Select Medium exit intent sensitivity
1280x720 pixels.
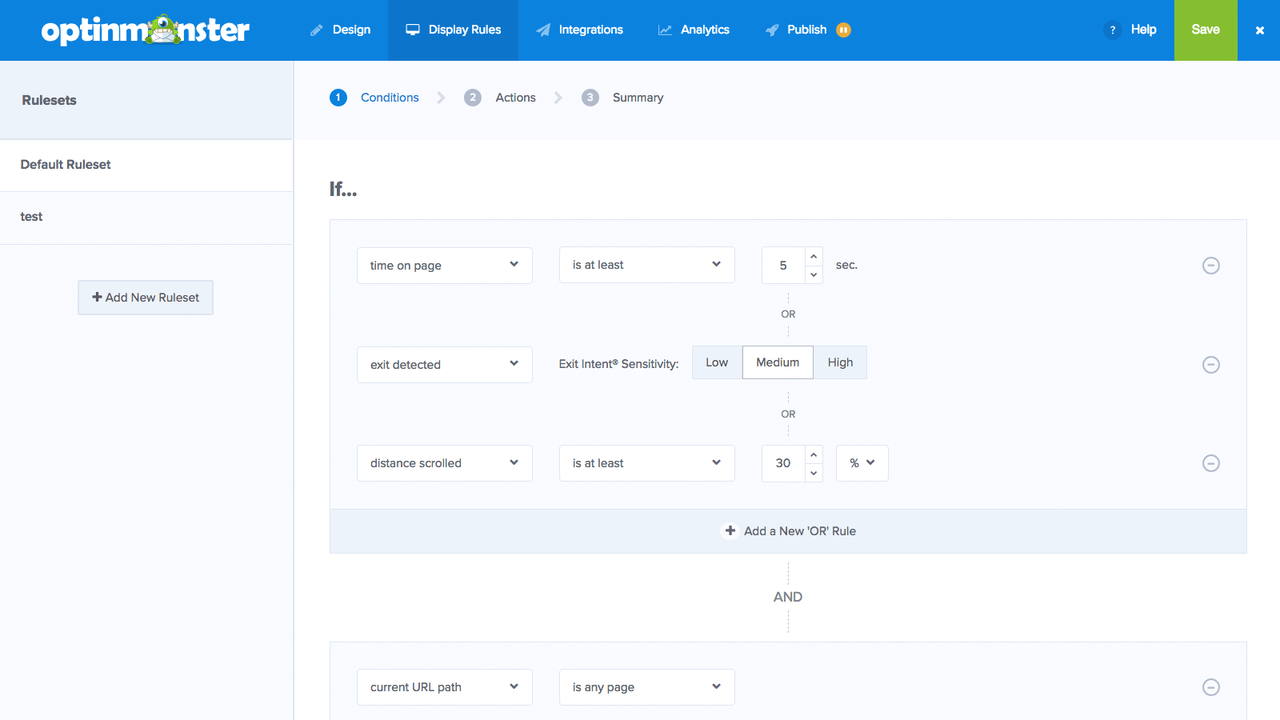click(777, 363)
